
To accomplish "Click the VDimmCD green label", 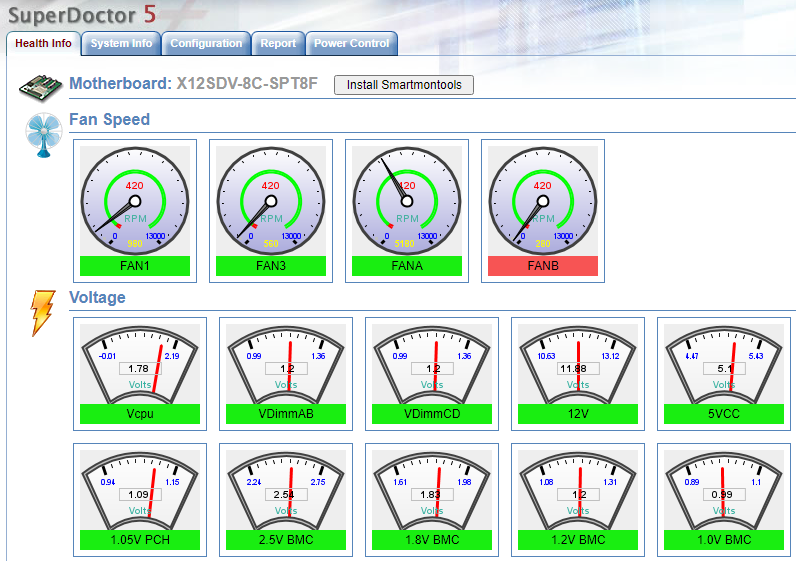I will 432,414.
